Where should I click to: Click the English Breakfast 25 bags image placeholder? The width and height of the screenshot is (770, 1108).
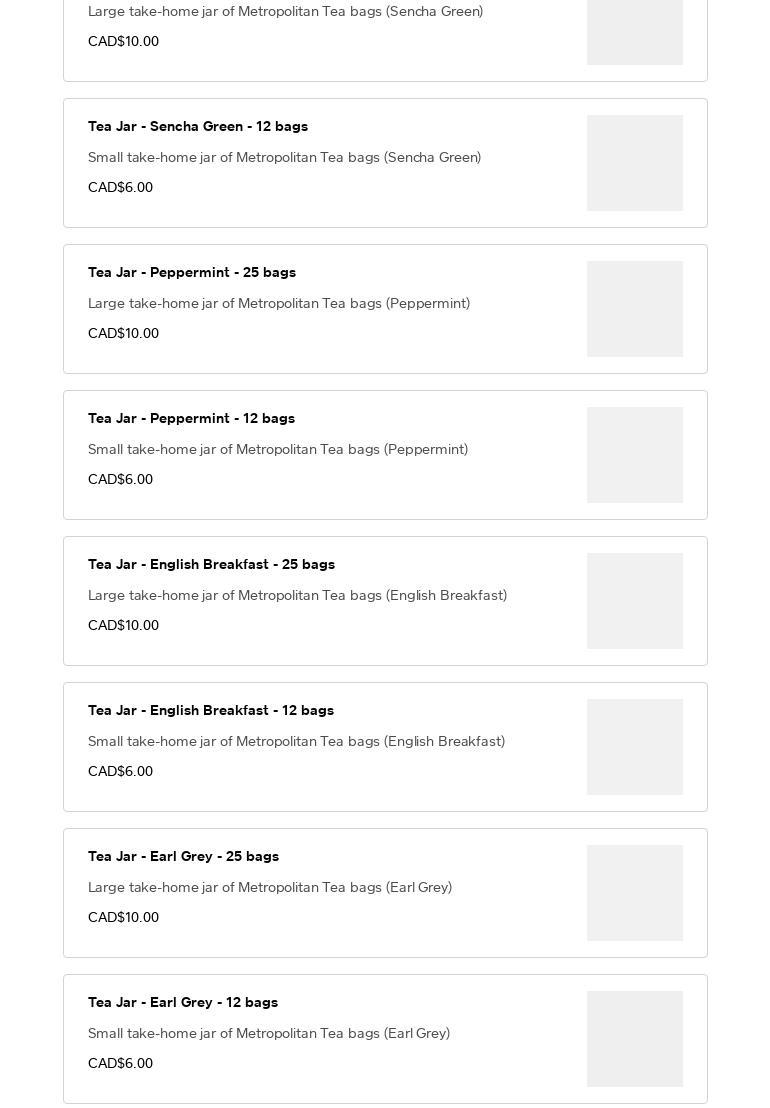(634, 601)
